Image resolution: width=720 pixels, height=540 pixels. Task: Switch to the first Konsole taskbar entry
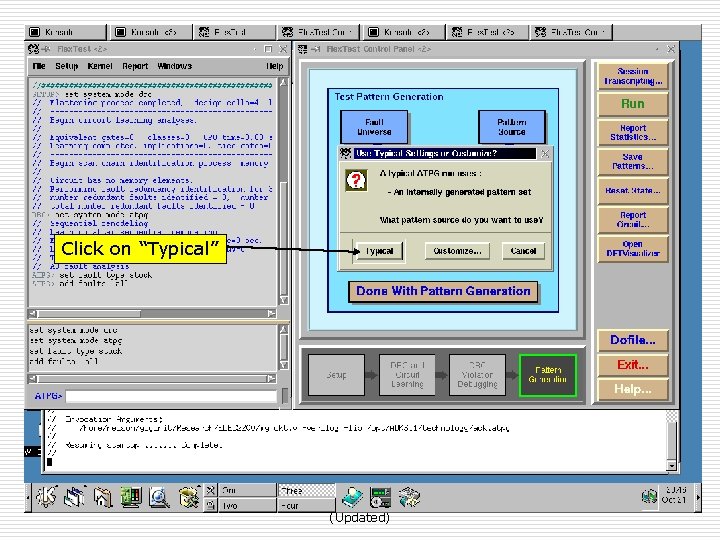pos(65,32)
